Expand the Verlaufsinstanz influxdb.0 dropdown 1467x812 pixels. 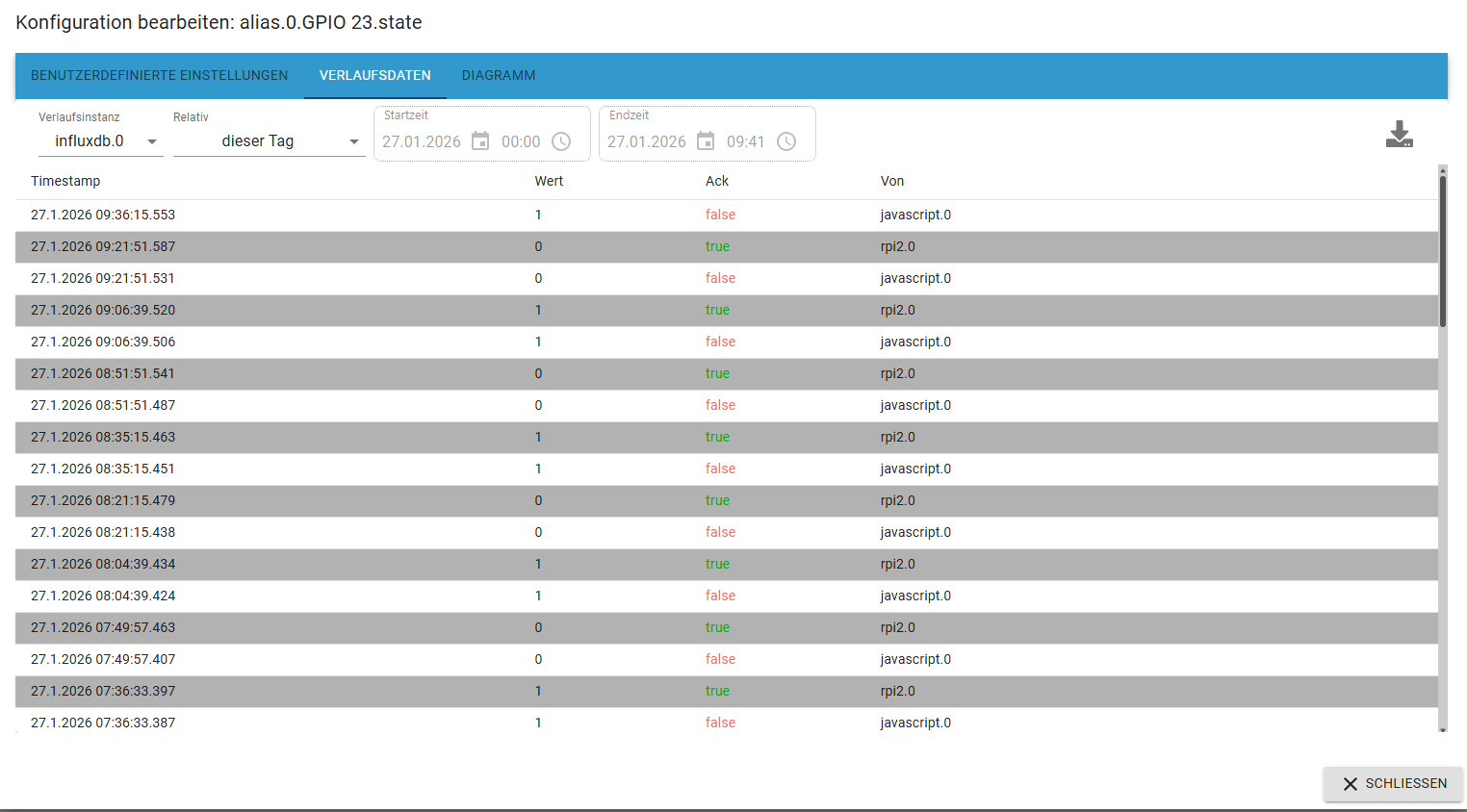click(101, 140)
